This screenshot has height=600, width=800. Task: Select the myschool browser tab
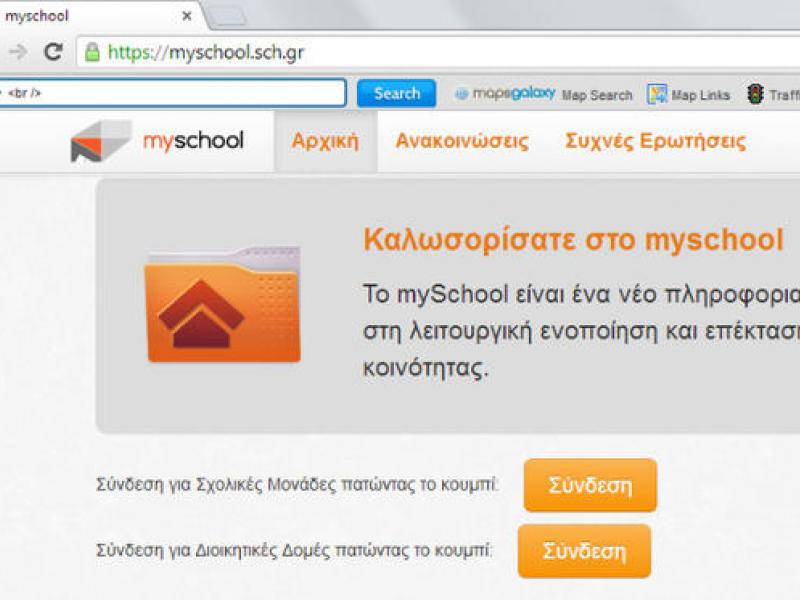[80, 15]
